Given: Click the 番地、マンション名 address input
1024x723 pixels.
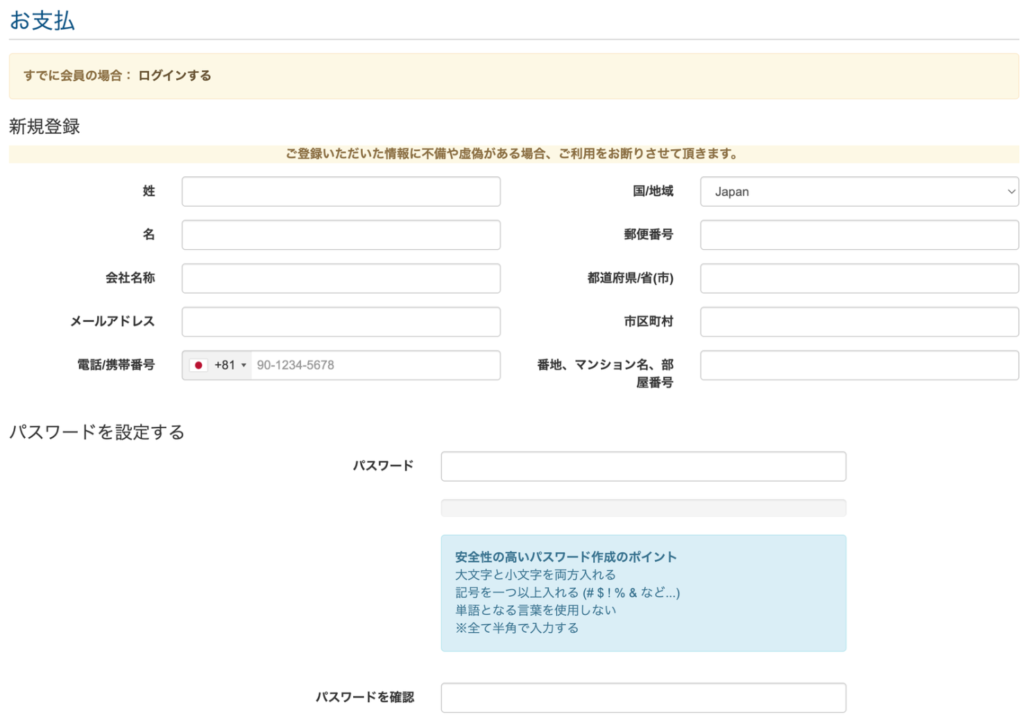Looking at the screenshot, I should (x=859, y=366).
